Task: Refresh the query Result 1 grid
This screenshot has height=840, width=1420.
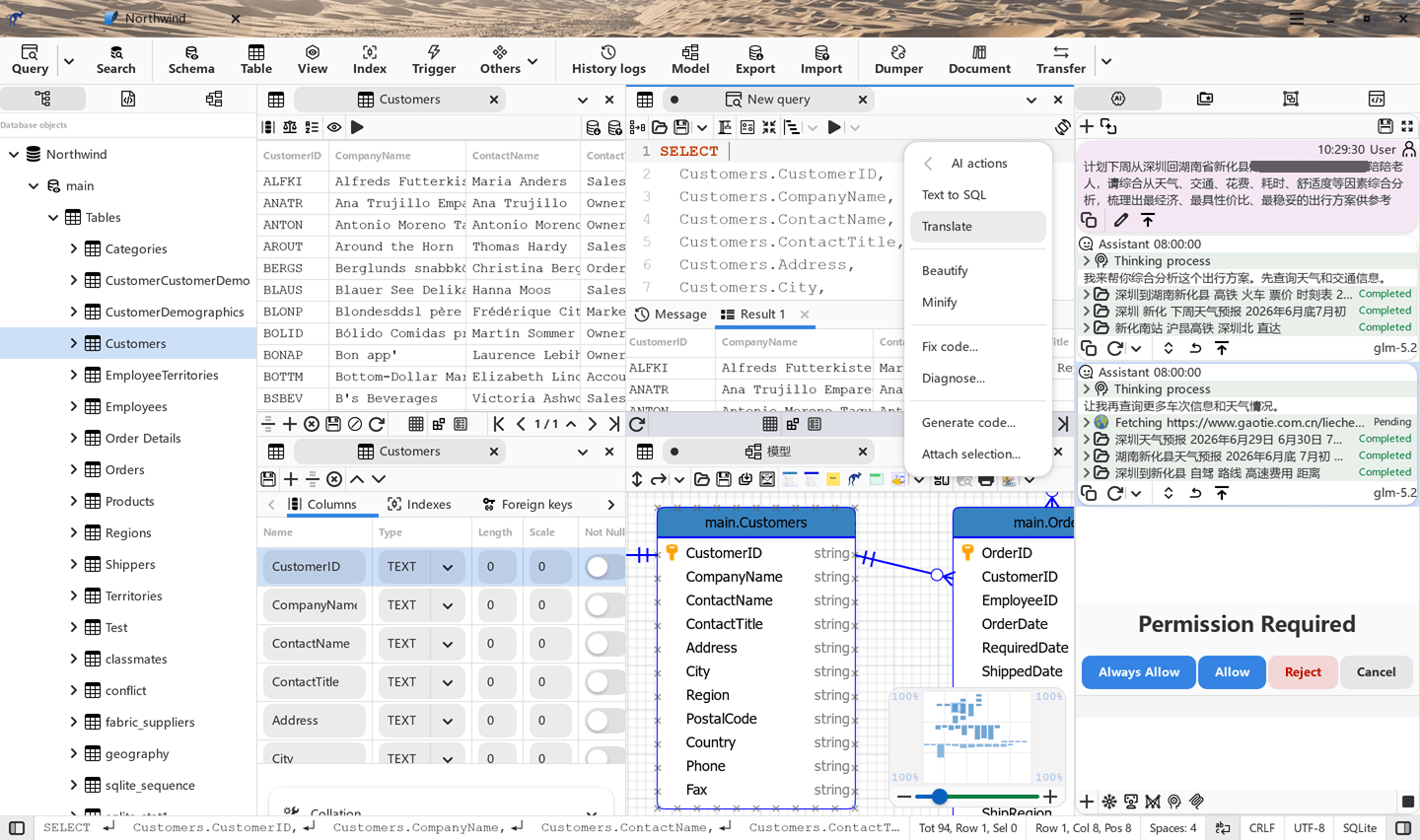Action: (637, 424)
